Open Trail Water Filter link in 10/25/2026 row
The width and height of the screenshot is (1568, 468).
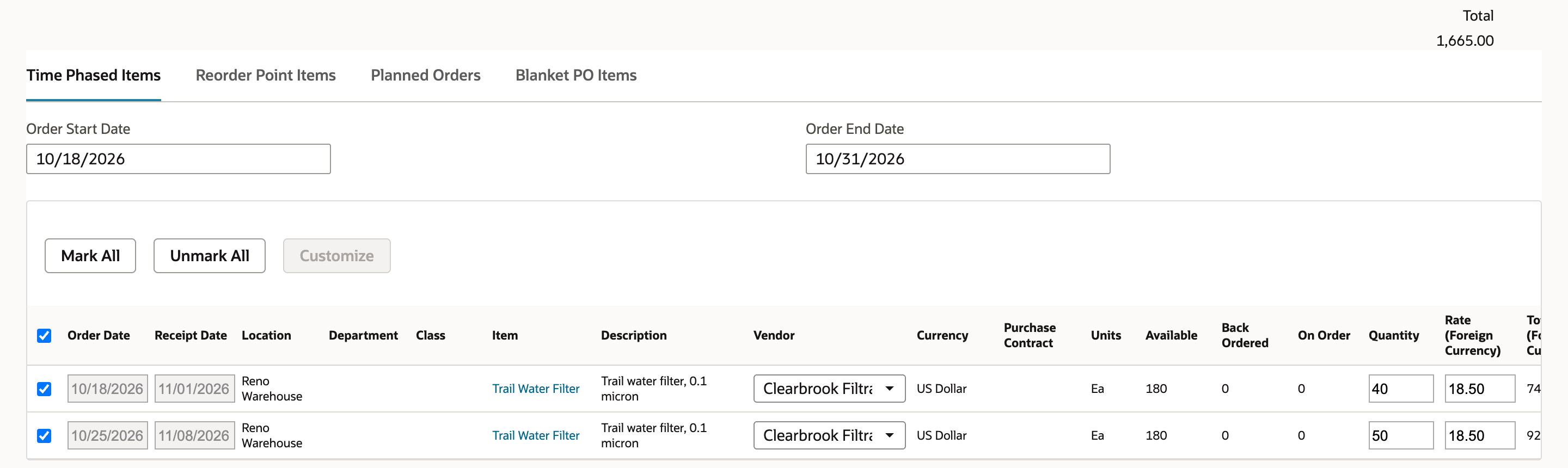click(536, 435)
